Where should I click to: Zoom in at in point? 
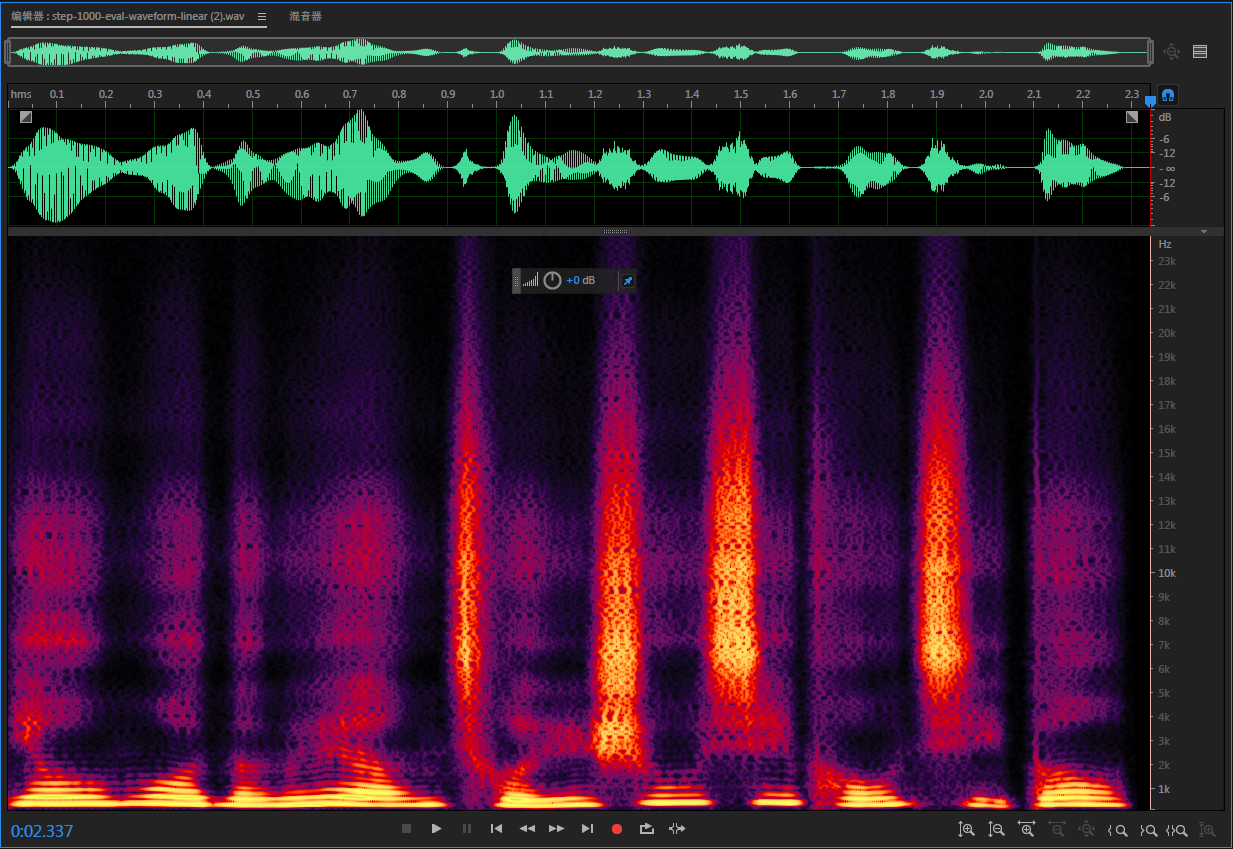(x=1118, y=829)
